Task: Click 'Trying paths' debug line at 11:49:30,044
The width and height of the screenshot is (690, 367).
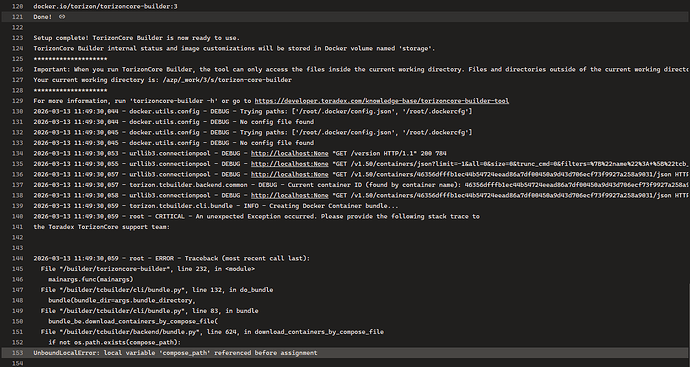Action: [253, 111]
